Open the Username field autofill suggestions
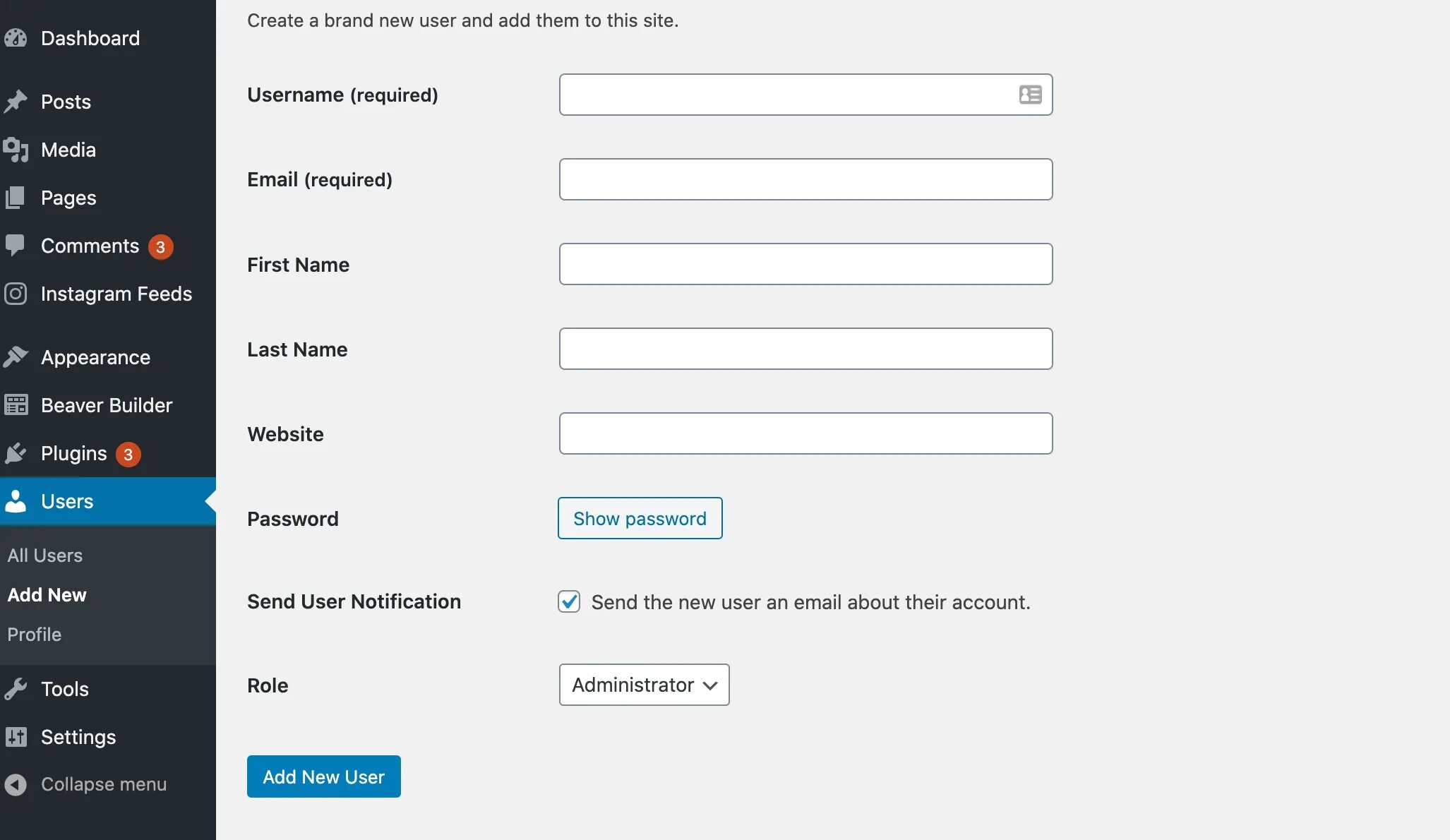1450x840 pixels. [1030, 94]
